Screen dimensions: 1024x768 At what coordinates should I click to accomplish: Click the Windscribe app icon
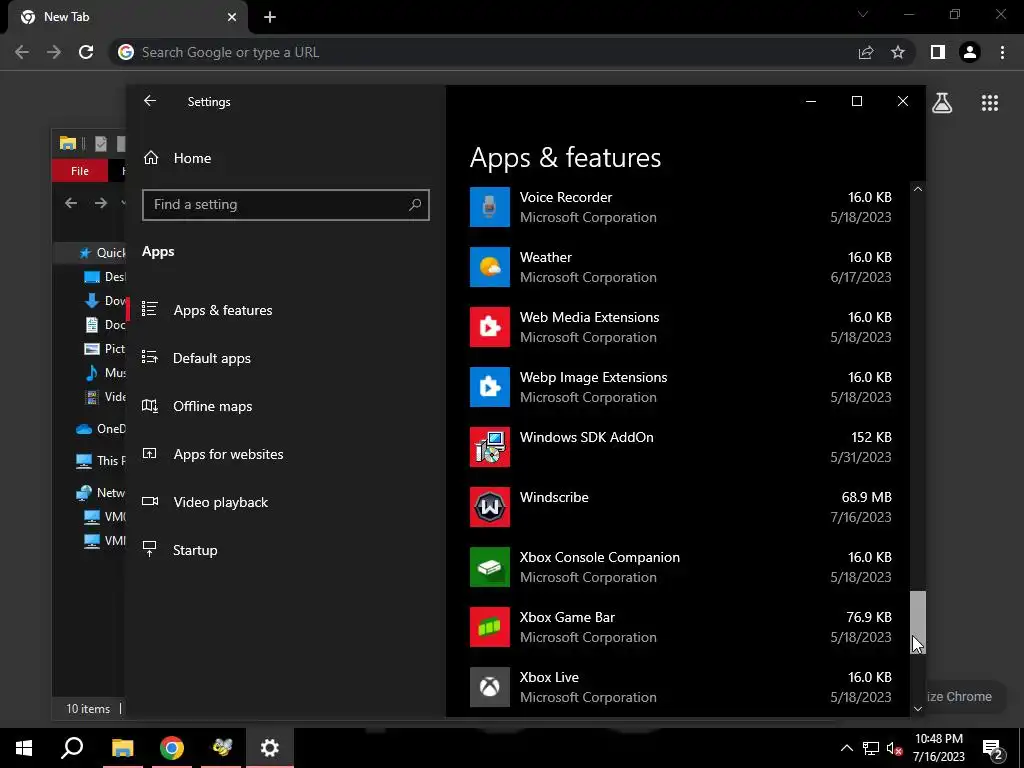pos(490,507)
